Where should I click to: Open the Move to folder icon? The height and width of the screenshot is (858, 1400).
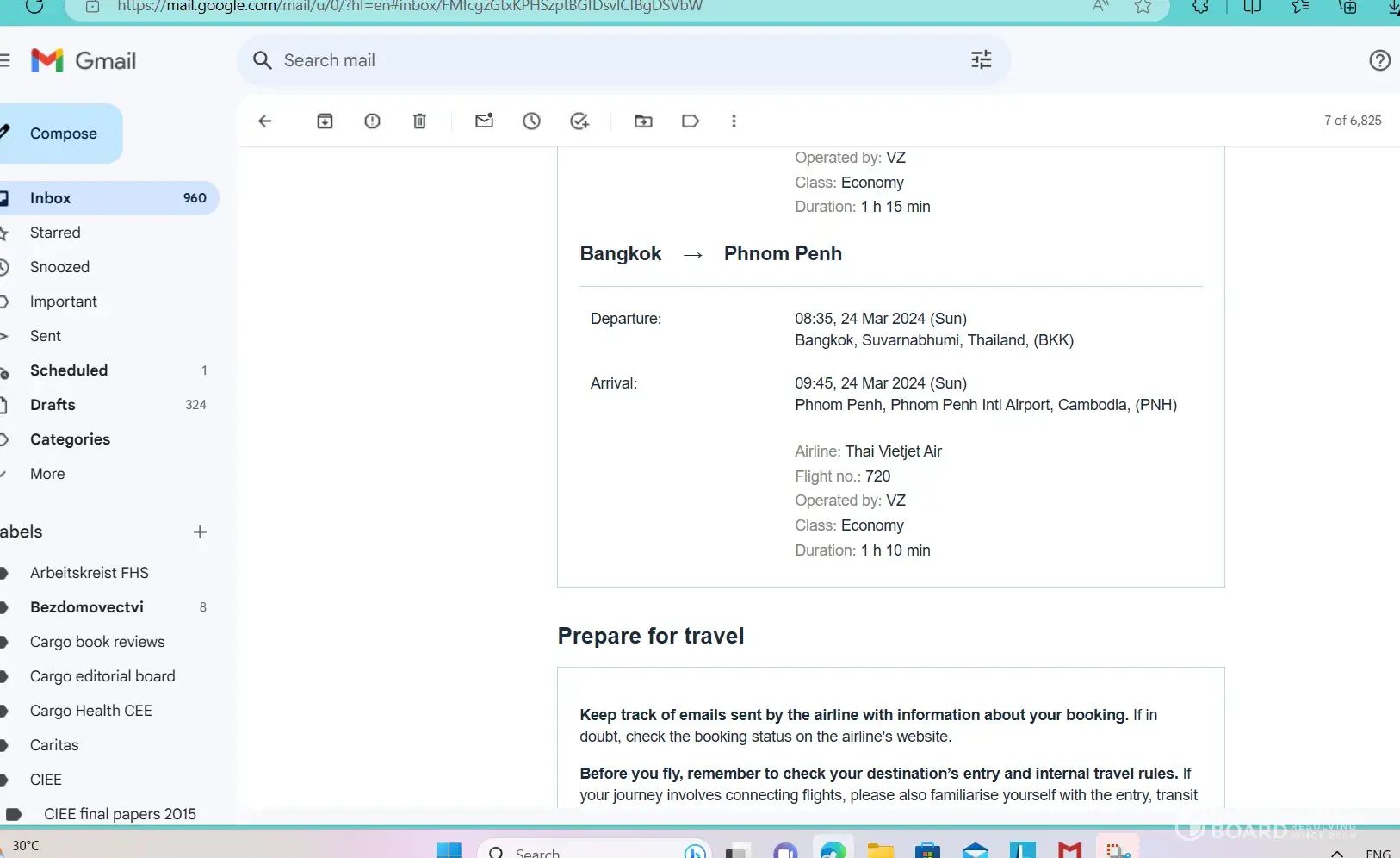(643, 121)
